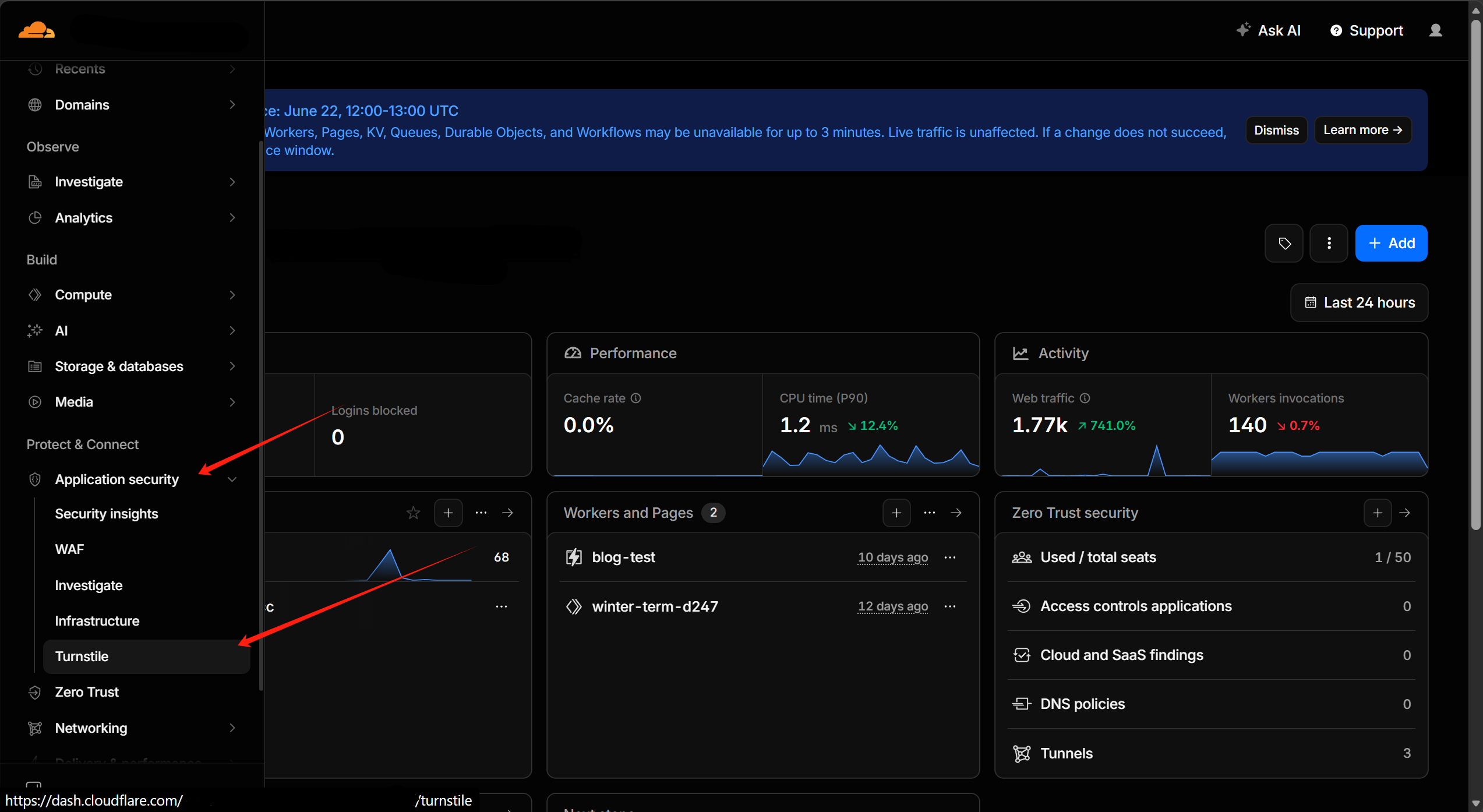
Task: Expand the Media chevron
Action: coord(232,402)
